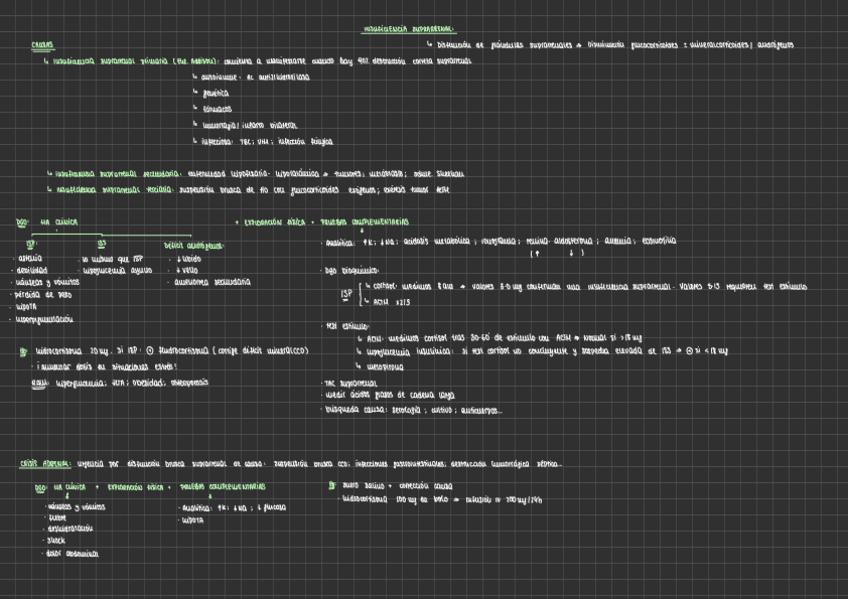
Task: Select "amenorrea secundaria" item
Action: click(213, 282)
